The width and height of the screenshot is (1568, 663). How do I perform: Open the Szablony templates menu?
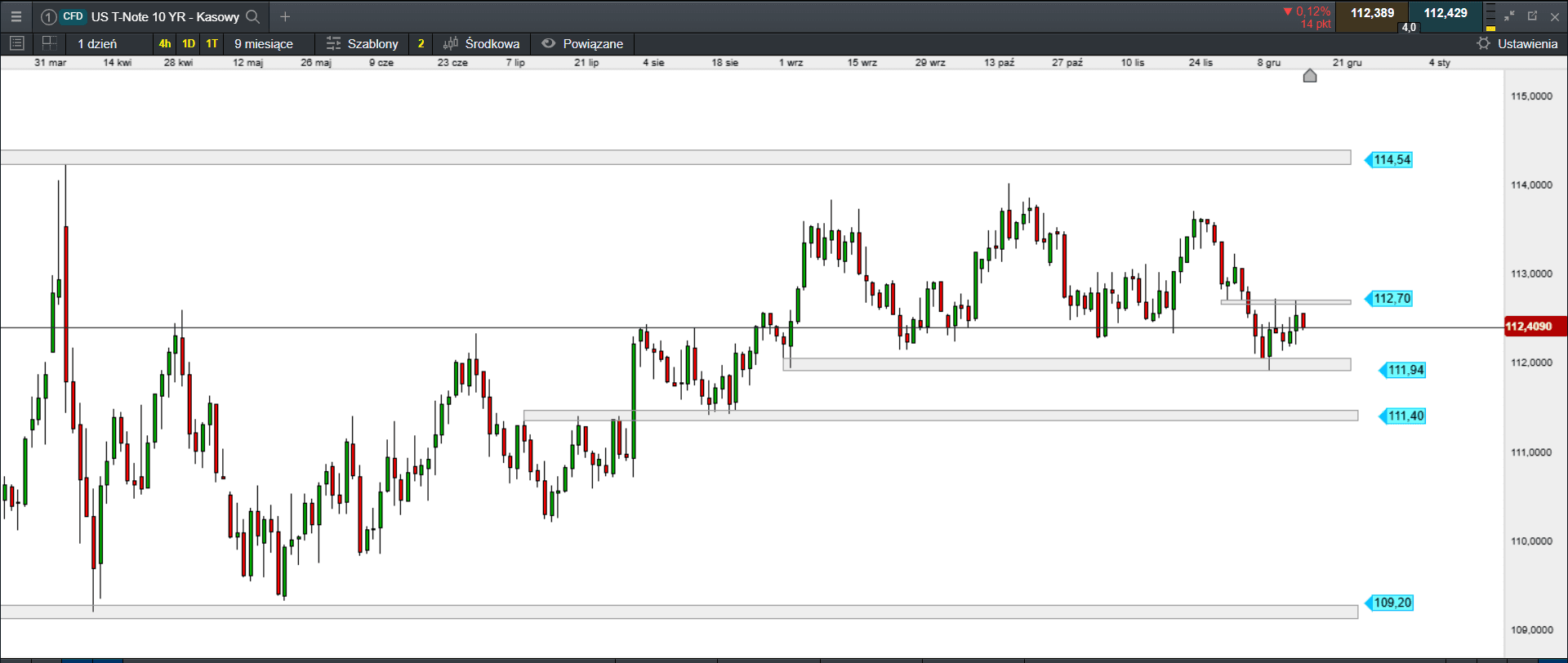[362, 43]
